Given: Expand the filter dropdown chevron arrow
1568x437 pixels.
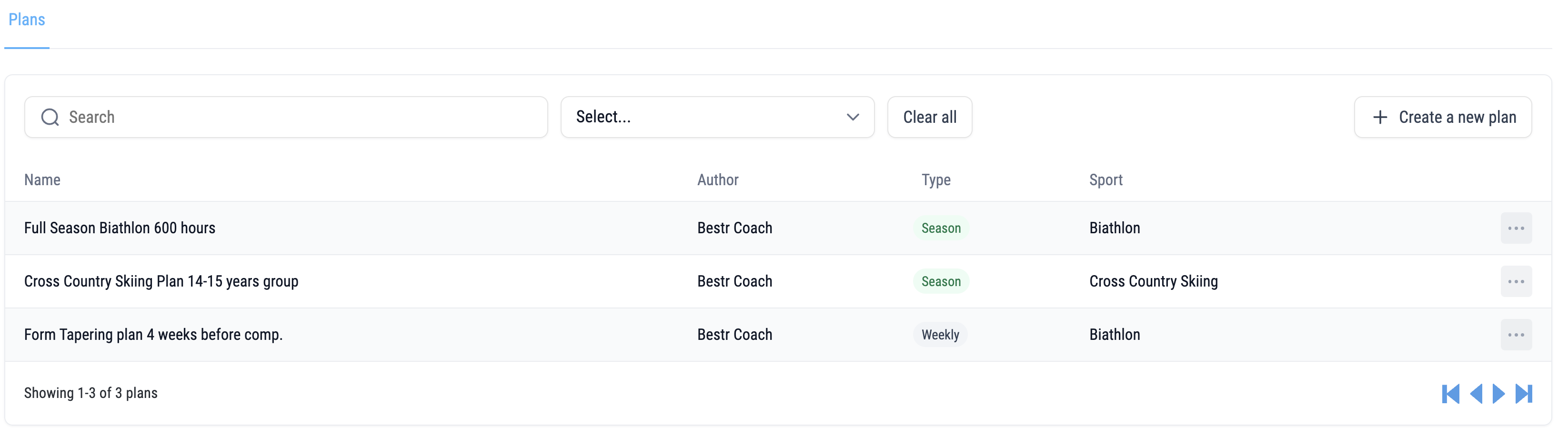Looking at the screenshot, I should point(853,117).
